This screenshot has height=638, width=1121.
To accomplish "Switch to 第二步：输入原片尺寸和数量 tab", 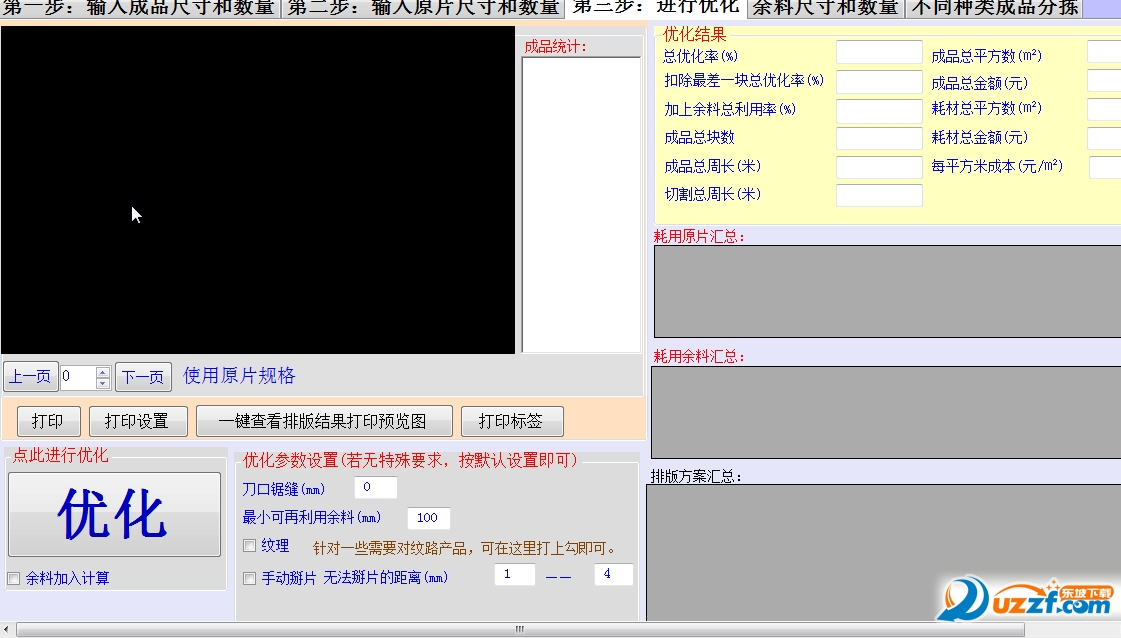I will point(423,9).
